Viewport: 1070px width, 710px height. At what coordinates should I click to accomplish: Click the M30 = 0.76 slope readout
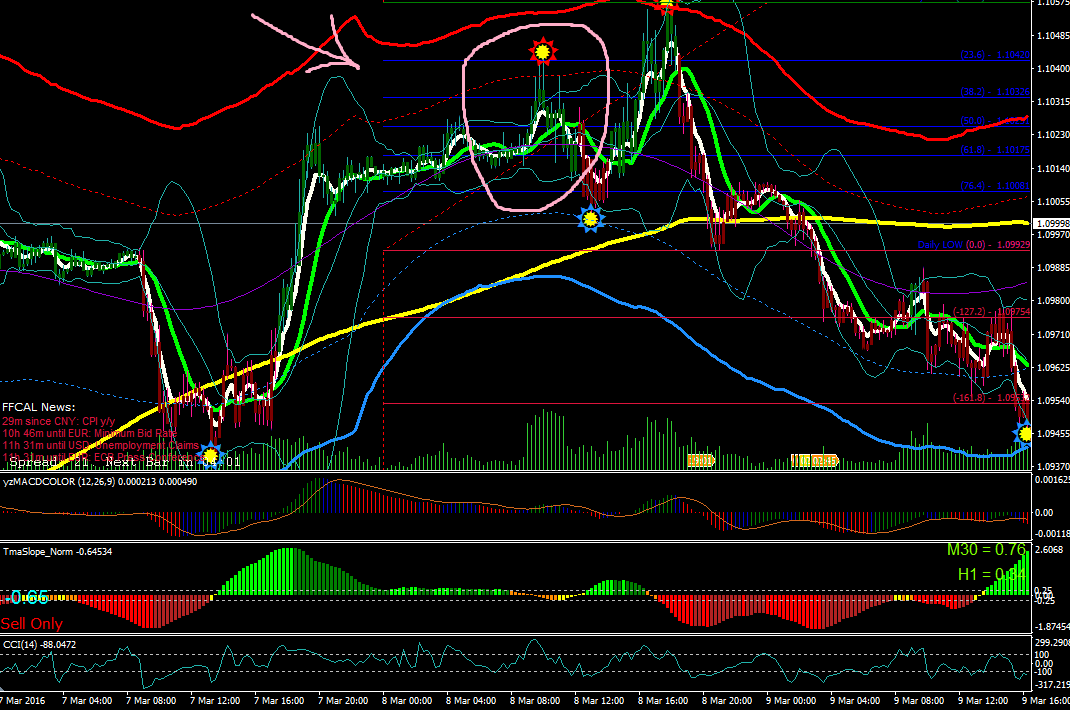[x=987, y=550]
